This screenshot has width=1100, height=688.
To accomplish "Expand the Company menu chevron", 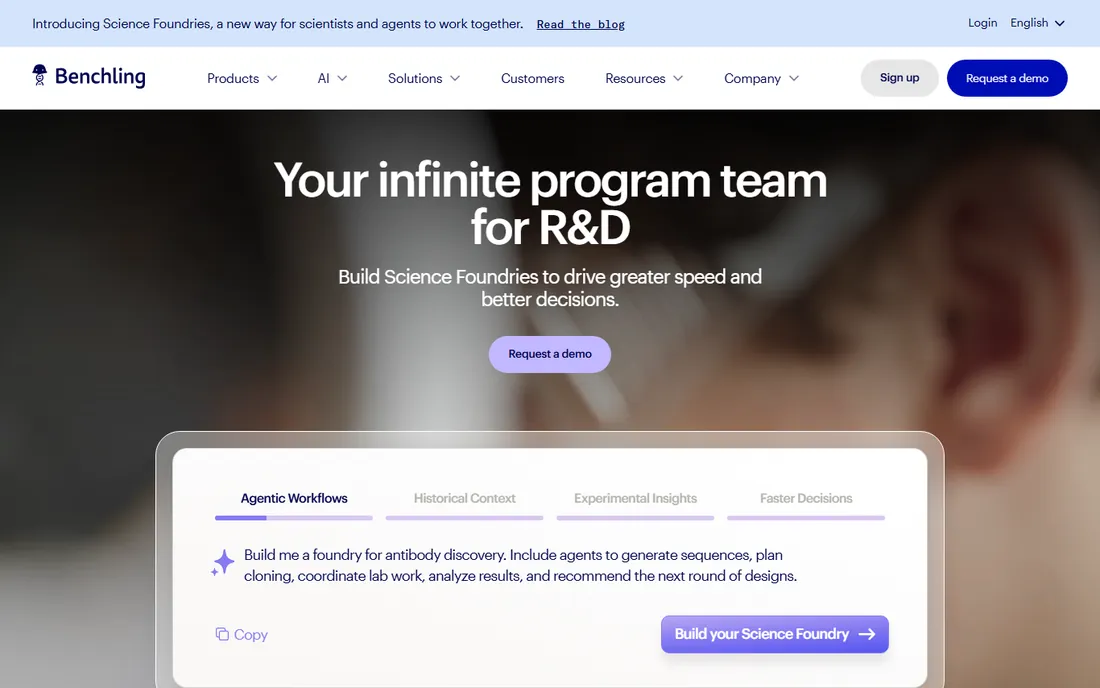I will [793, 79].
